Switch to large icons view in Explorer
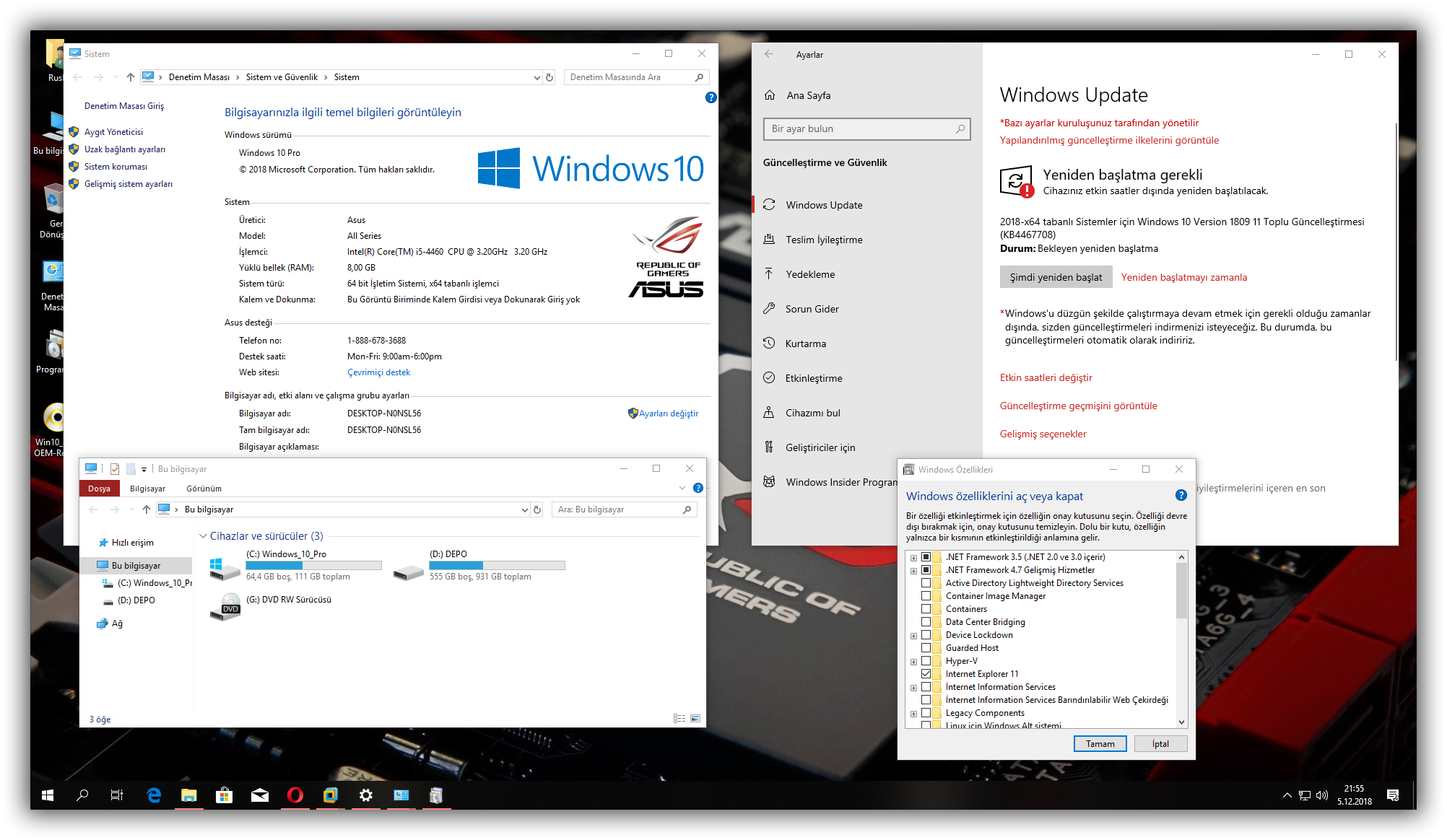The image size is (1447, 840). coord(695,719)
